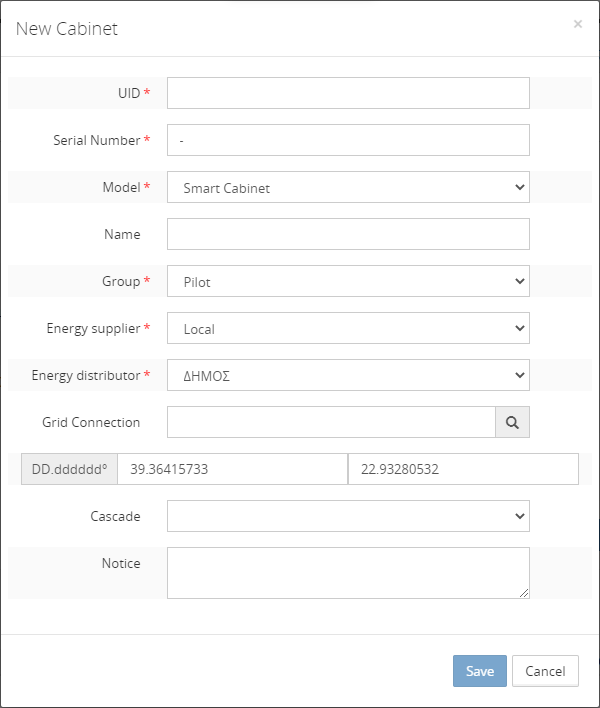Open the Model dropdown showing Smart Cabinet
Screen dimensions: 600x708
[348, 187]
